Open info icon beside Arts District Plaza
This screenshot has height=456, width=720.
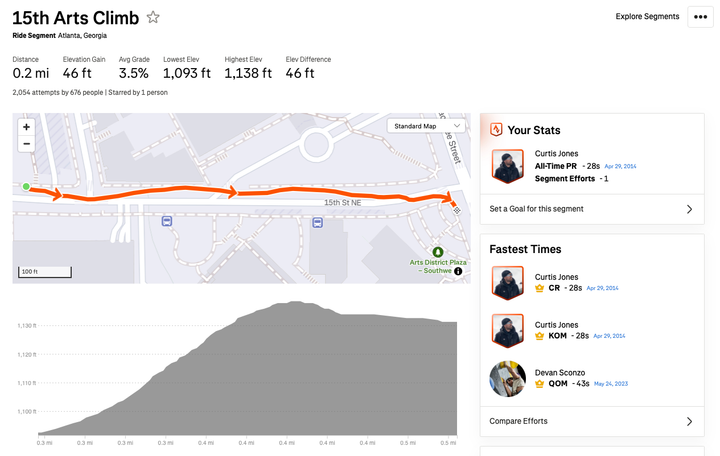coord(458,271)
